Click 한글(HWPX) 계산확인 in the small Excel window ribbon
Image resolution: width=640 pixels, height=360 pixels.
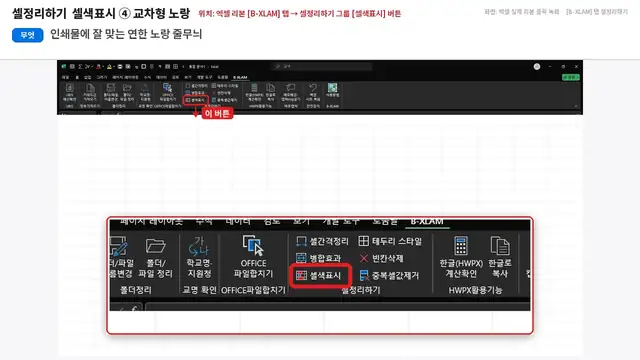click(x=254, y=93)
